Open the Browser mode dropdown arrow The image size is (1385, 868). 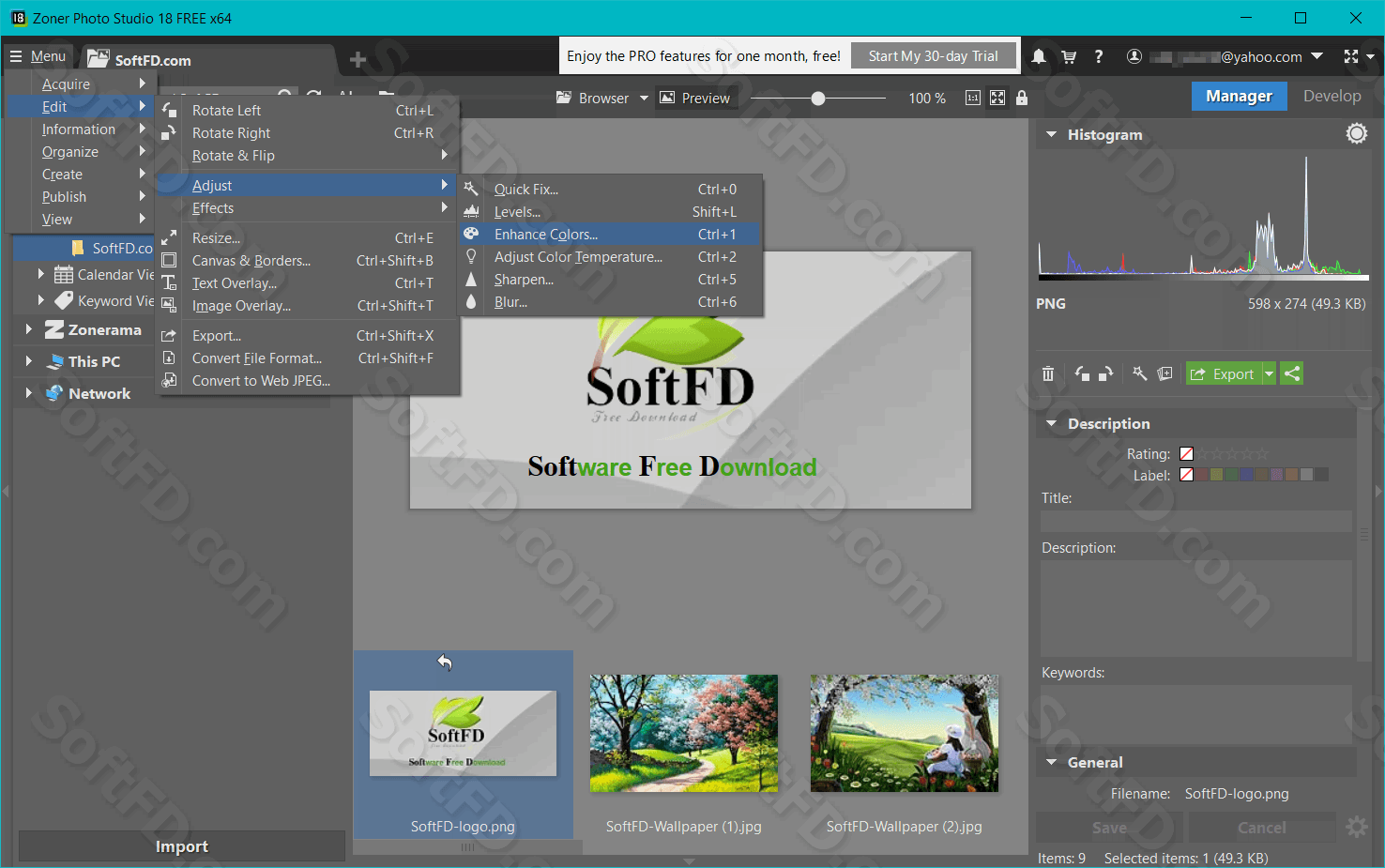(644, 98)
